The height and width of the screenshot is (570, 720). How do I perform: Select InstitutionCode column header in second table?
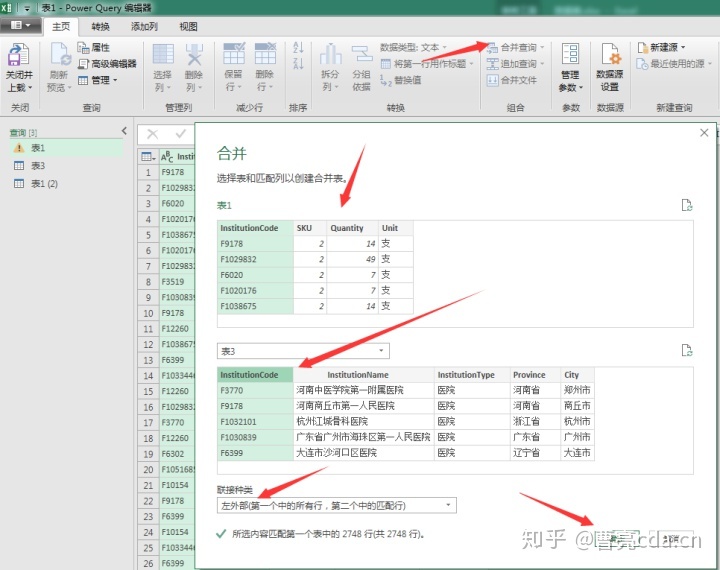pos(255,375)
